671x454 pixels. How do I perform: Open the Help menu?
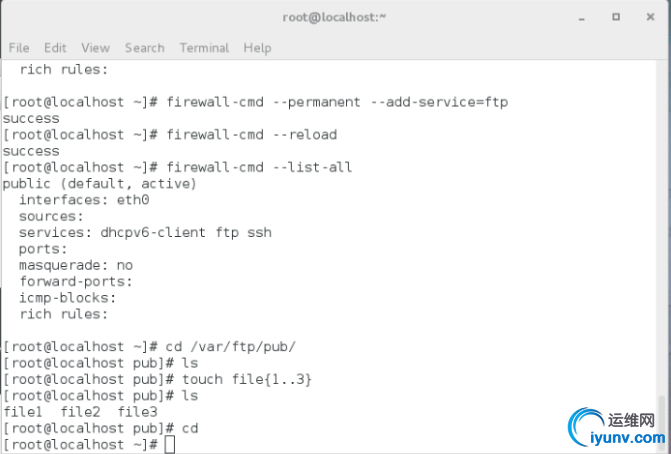pos(257,47)
